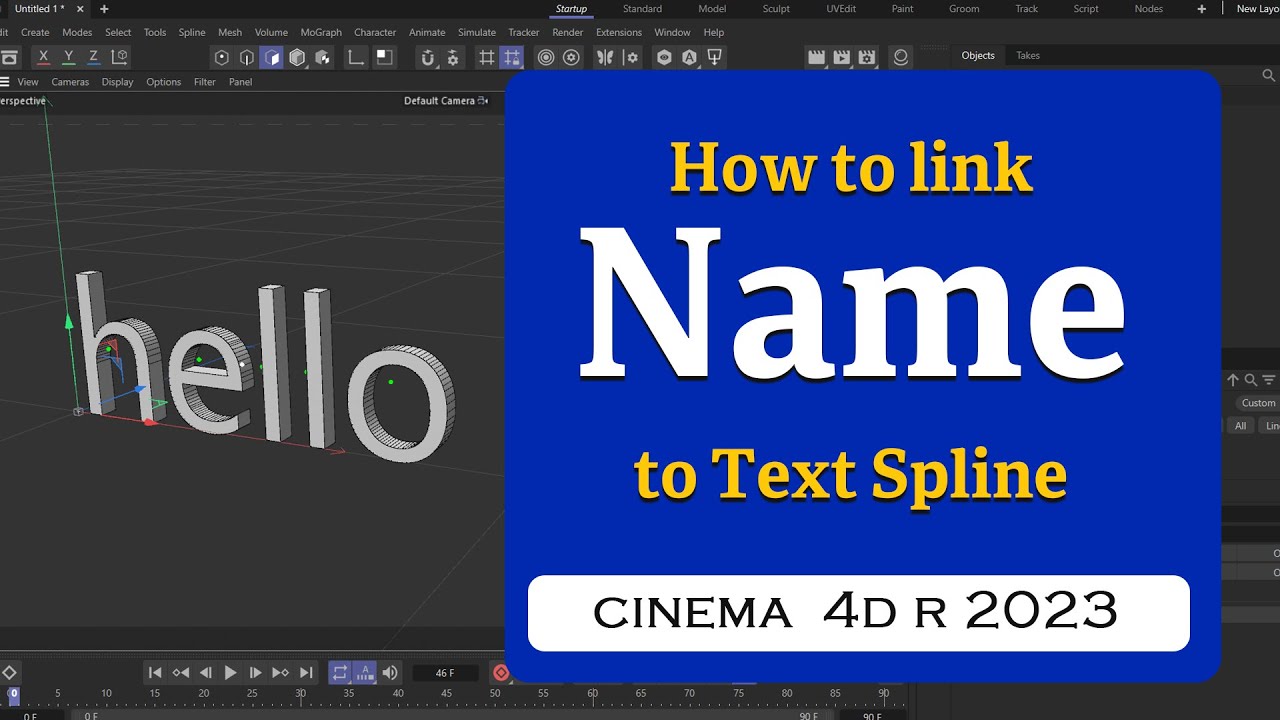1280x720 pixels.
Task: Click the keyframe diamond icon
Action: tap(9, 673)
